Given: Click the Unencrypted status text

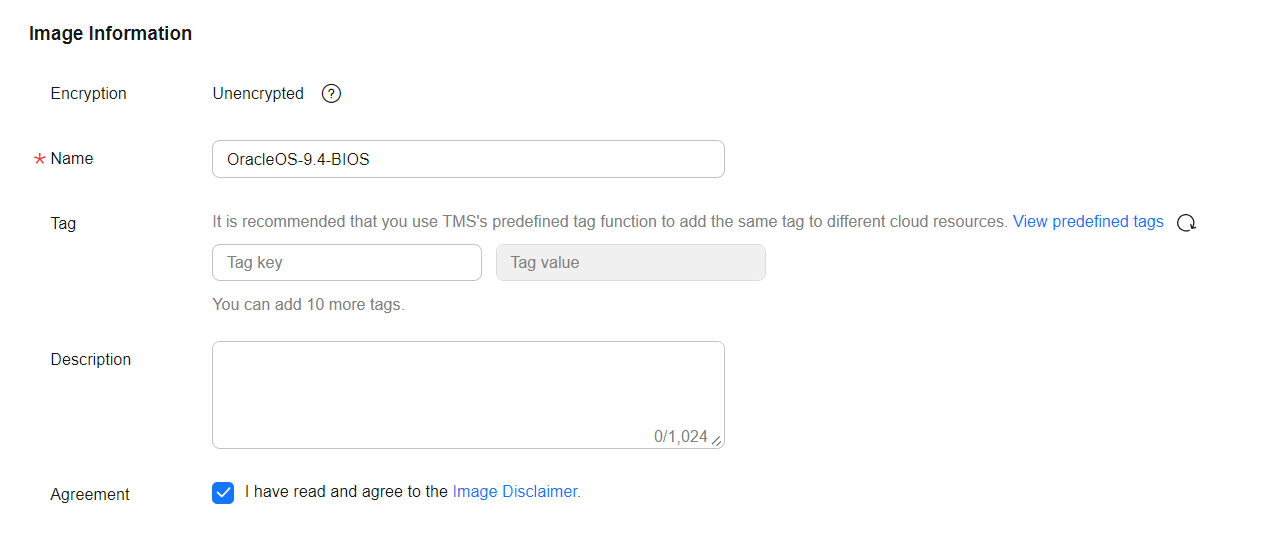Looking at the screenshot, I should pos(258,94).
